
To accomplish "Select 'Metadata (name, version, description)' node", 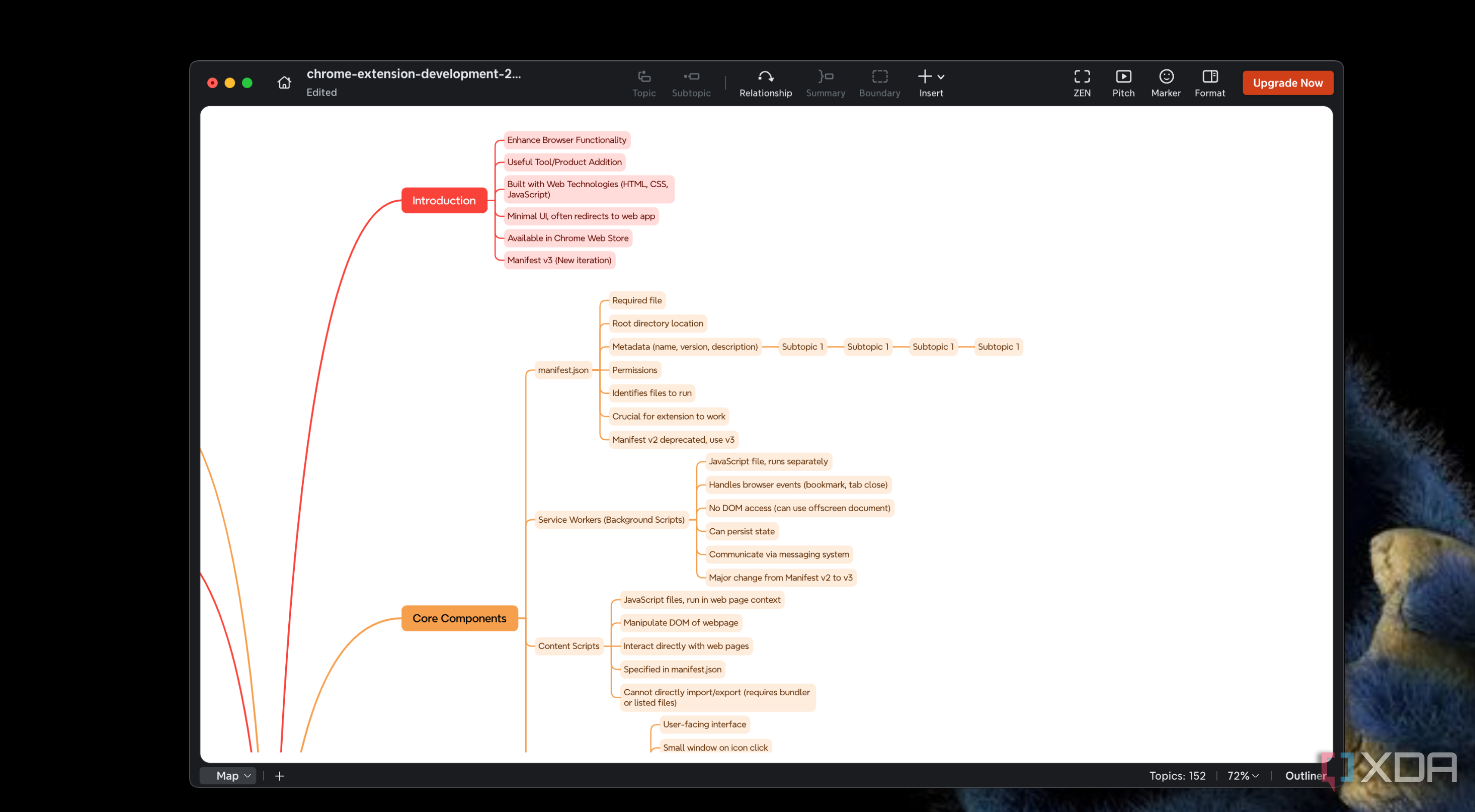I will (685, 347).
